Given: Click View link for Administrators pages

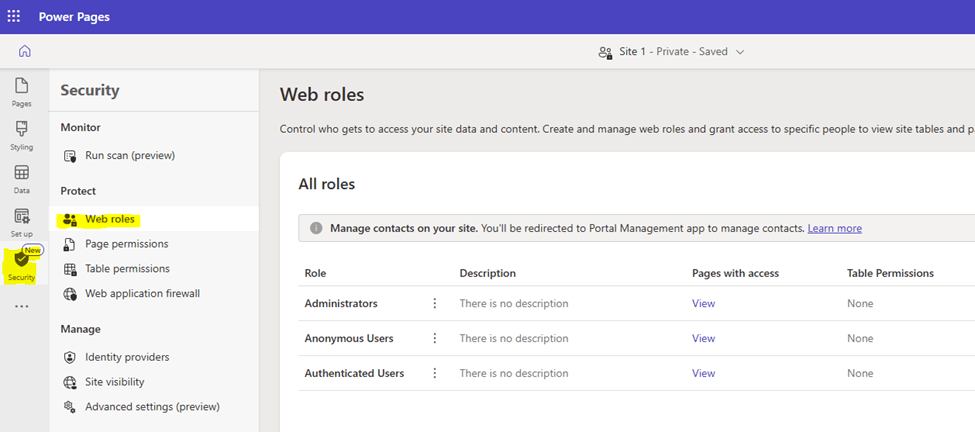Looking at the screenshot, I should (x=703, y=304).
